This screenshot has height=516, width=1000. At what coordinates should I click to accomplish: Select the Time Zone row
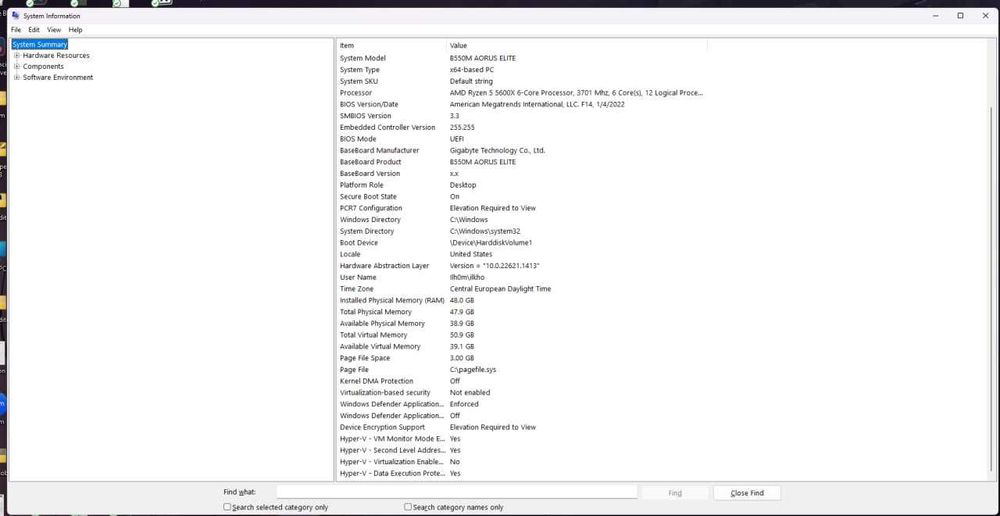coord(522,288)
